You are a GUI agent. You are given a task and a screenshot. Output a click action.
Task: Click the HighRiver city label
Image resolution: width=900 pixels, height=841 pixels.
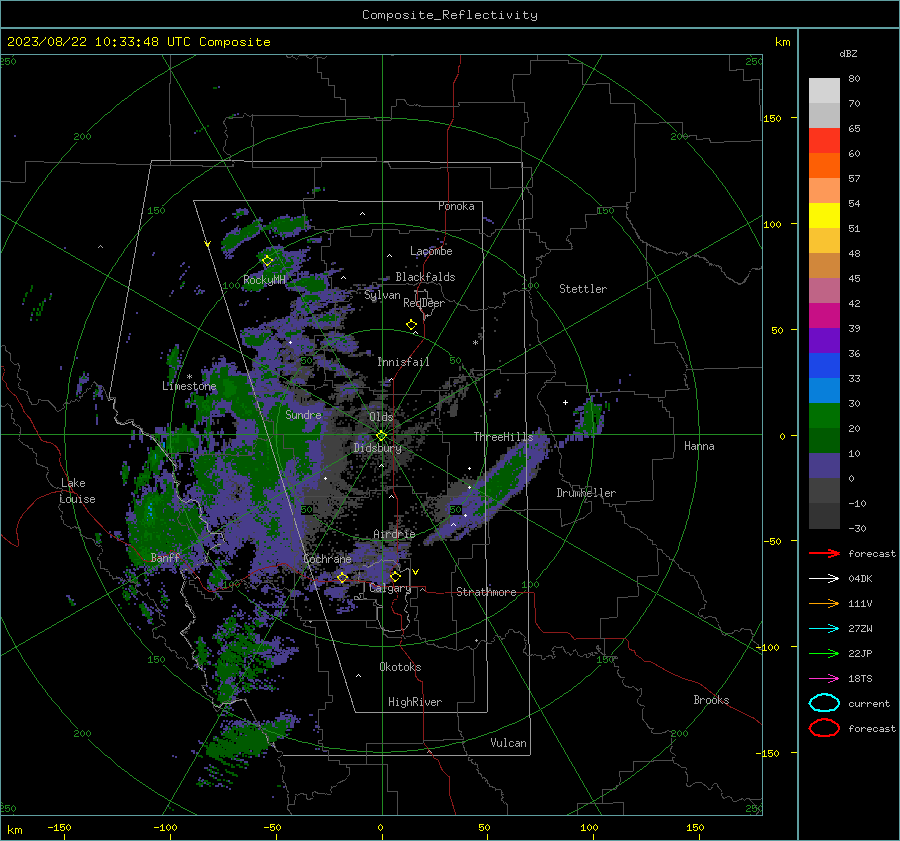coord(415,702)
